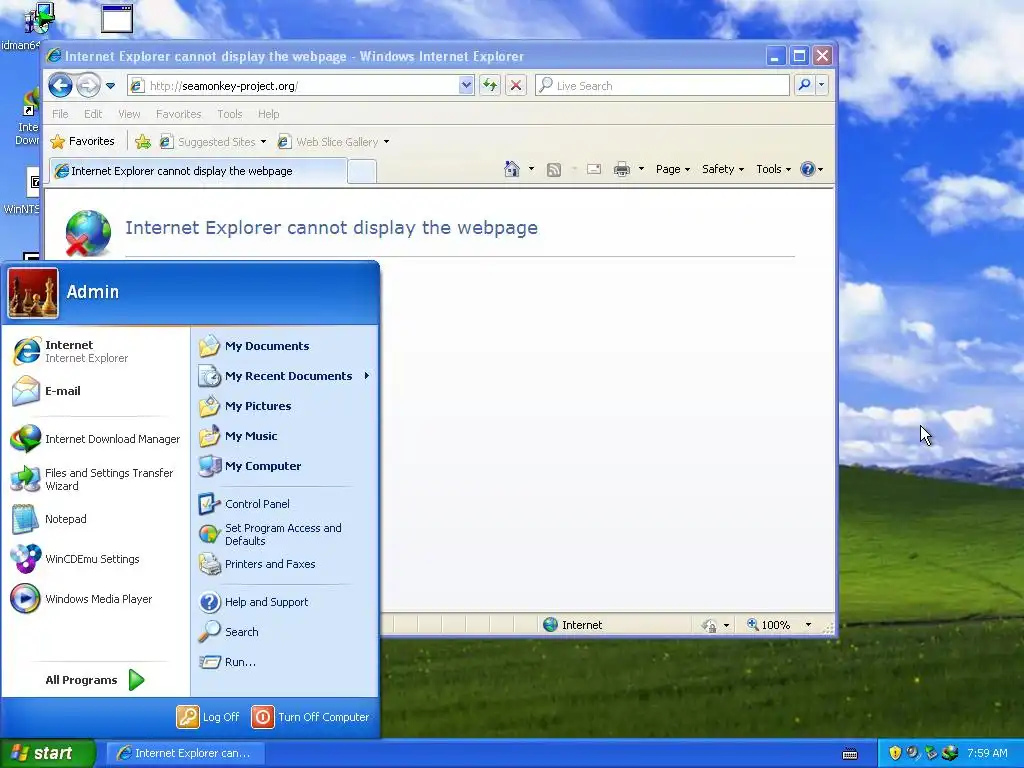Screen dimensions: 1024x768
Task: Click the RSS feeds icon
Action: (x=554, y=170)
